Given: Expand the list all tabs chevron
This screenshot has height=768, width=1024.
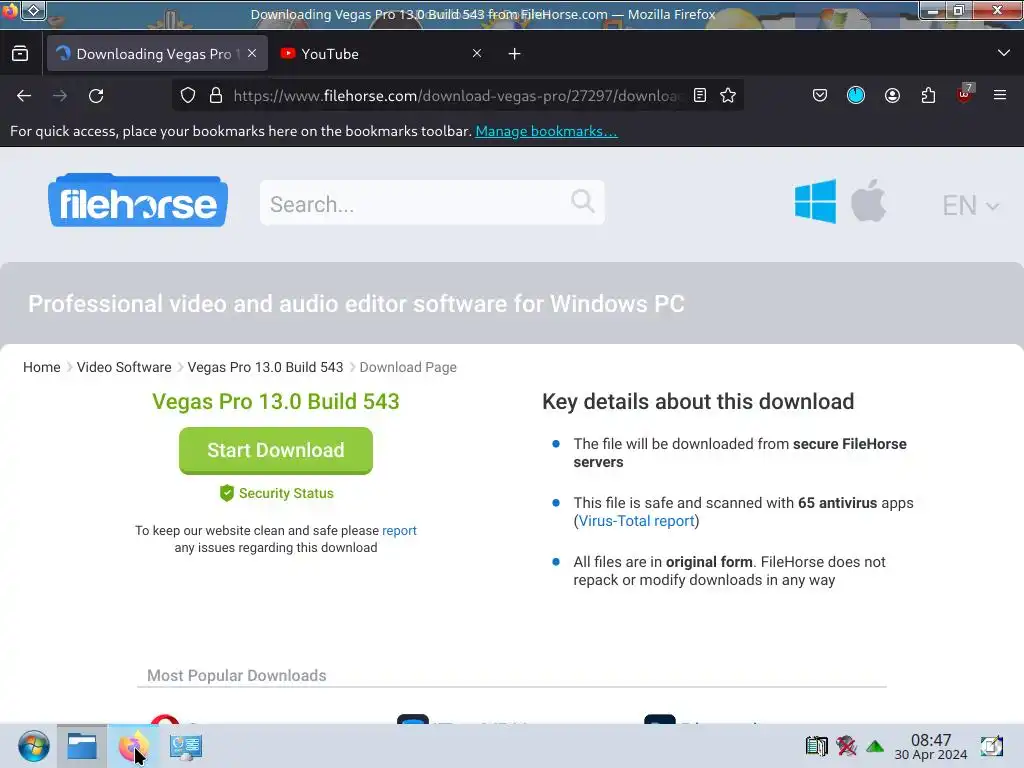Looking at the screenshot, I should point(1004,53).
